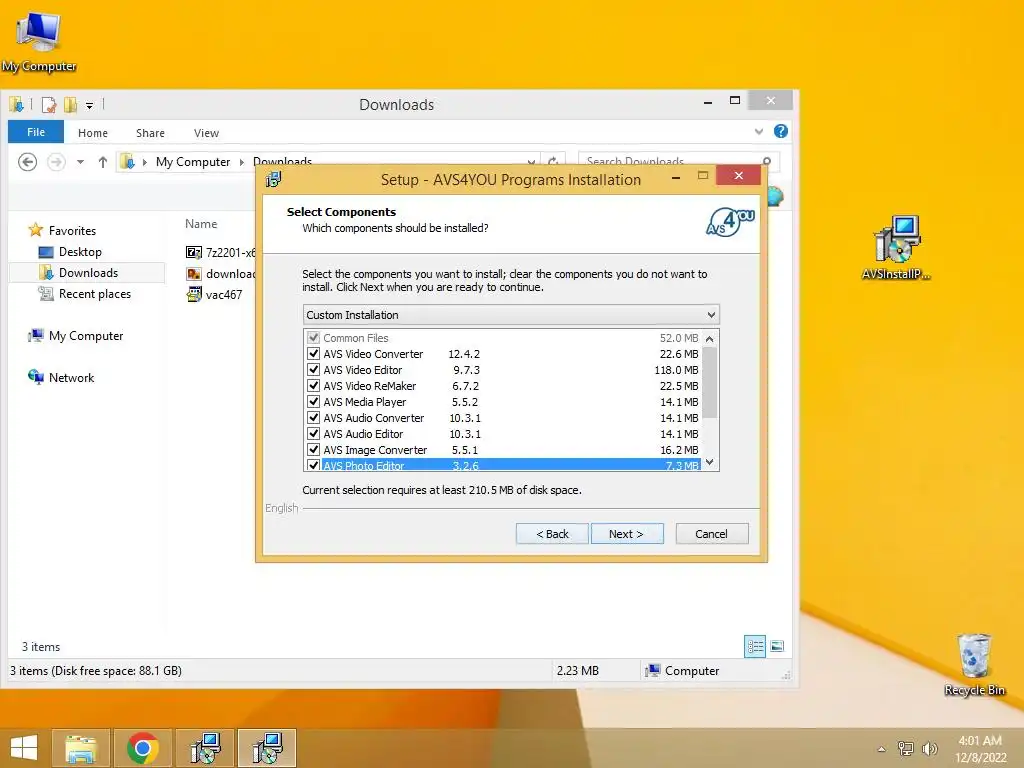Click taskbar clock showing 4:01 AM

980,749
